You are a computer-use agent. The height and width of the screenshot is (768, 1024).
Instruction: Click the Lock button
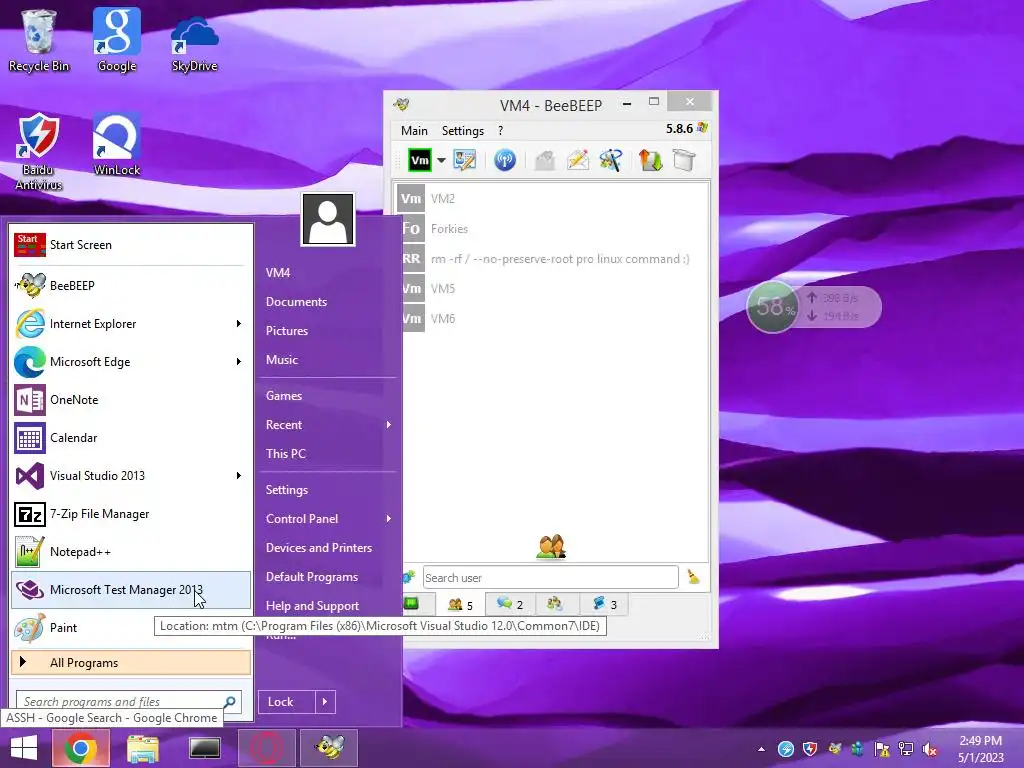(286, 702)
